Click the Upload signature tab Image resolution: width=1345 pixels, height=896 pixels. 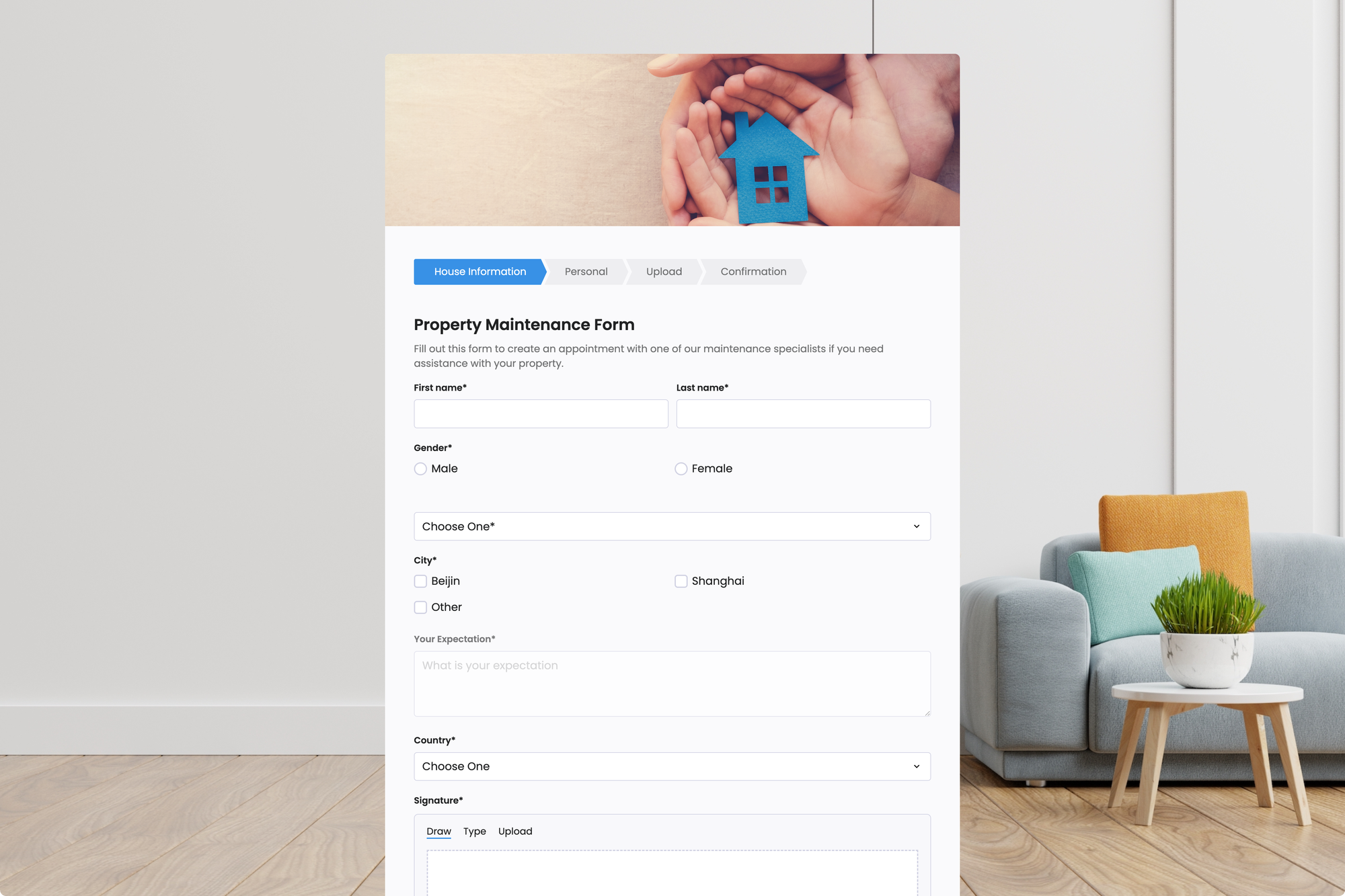pos(515,831)
